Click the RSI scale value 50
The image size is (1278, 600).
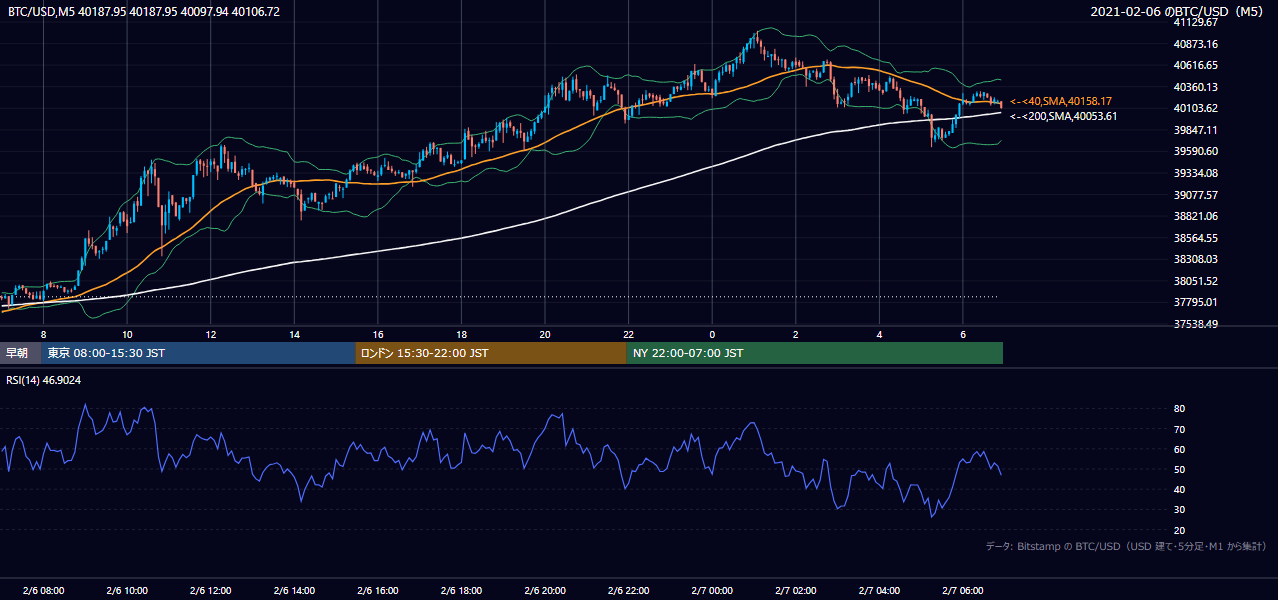(1180, 469)
